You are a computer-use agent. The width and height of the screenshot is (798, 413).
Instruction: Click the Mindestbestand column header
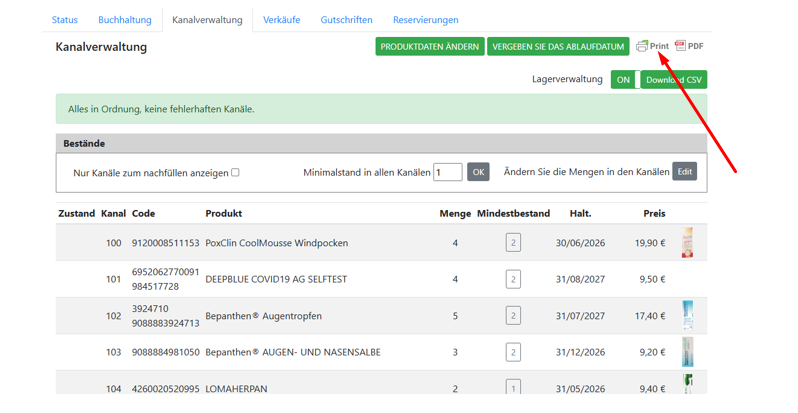tap(513, 214)
